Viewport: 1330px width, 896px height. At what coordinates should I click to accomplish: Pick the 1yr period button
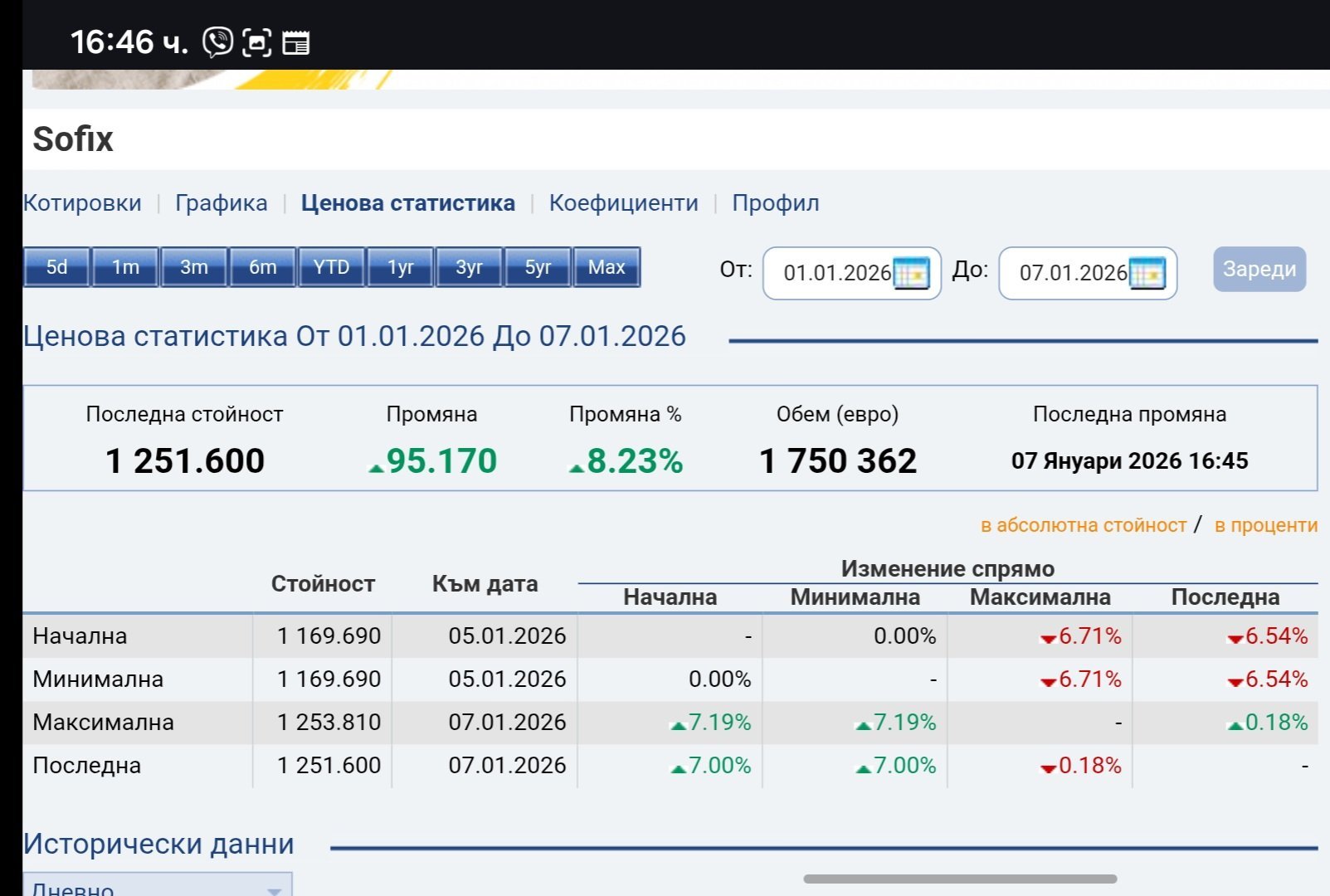tap(400, 267)
